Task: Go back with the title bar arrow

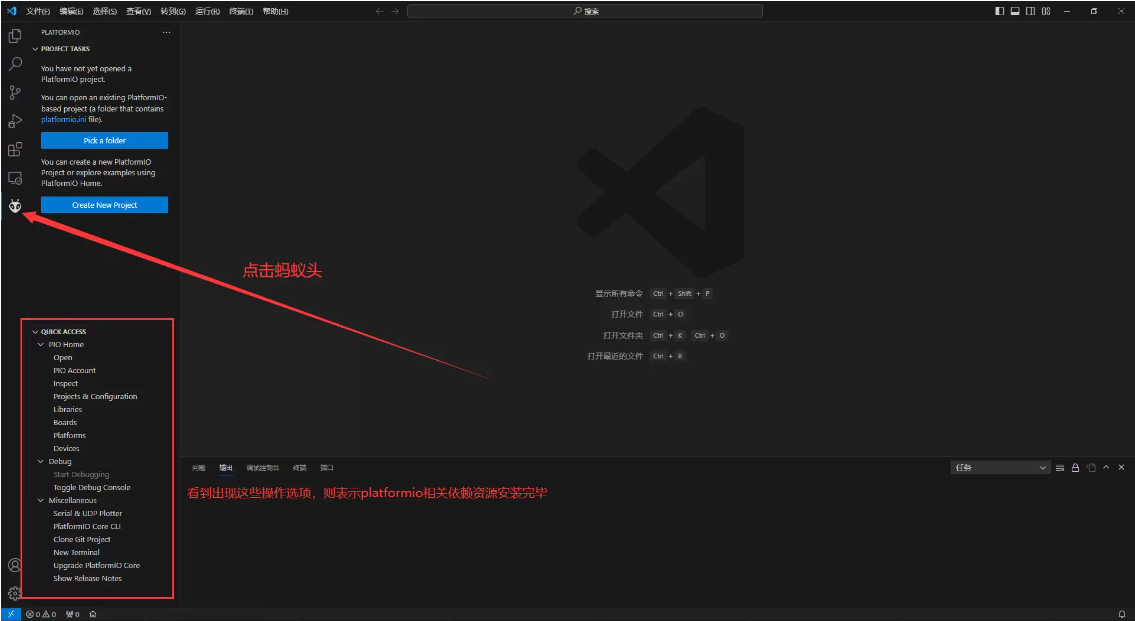Action: [x=379, y=11]
